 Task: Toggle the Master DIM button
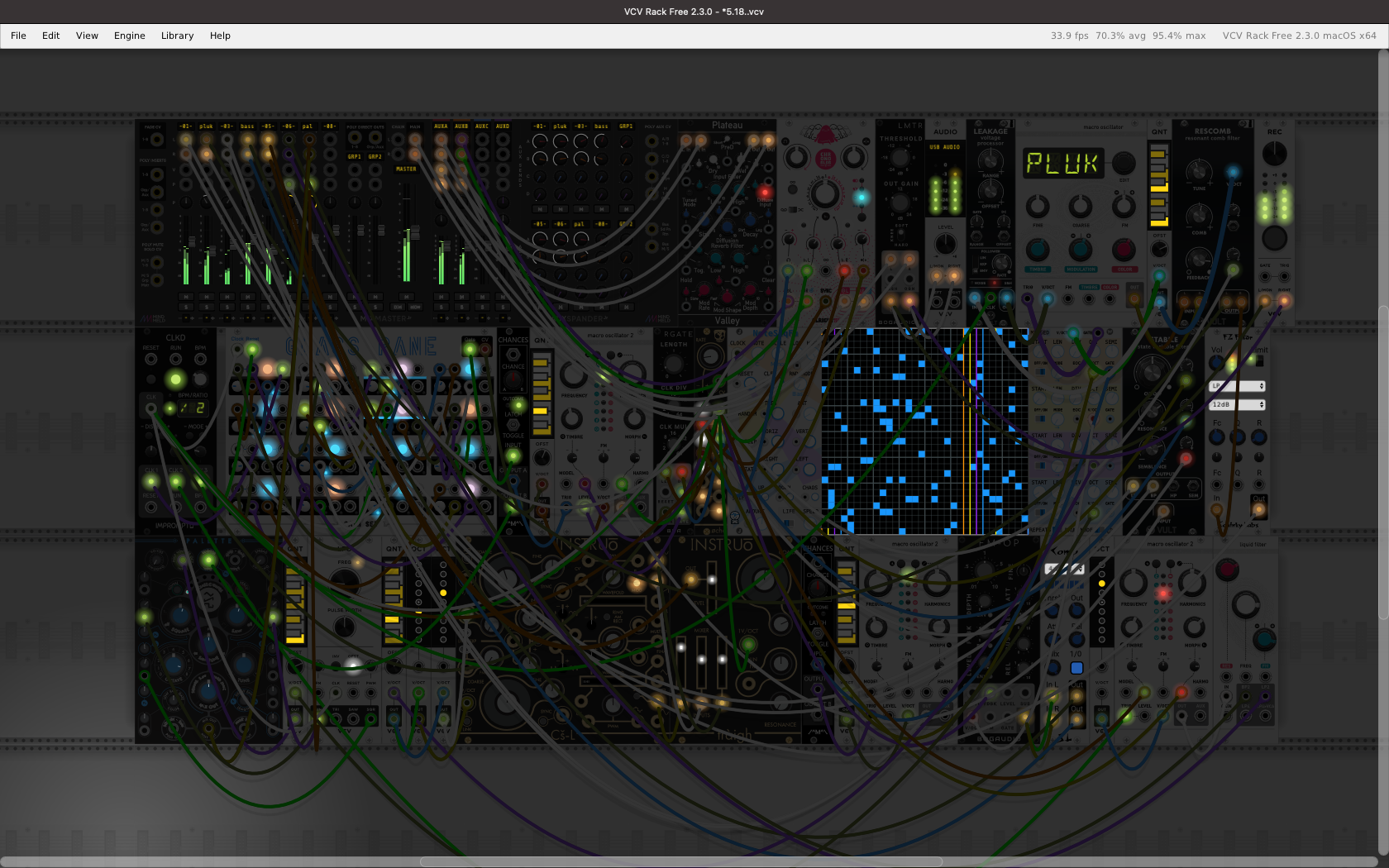click(398, 307)
